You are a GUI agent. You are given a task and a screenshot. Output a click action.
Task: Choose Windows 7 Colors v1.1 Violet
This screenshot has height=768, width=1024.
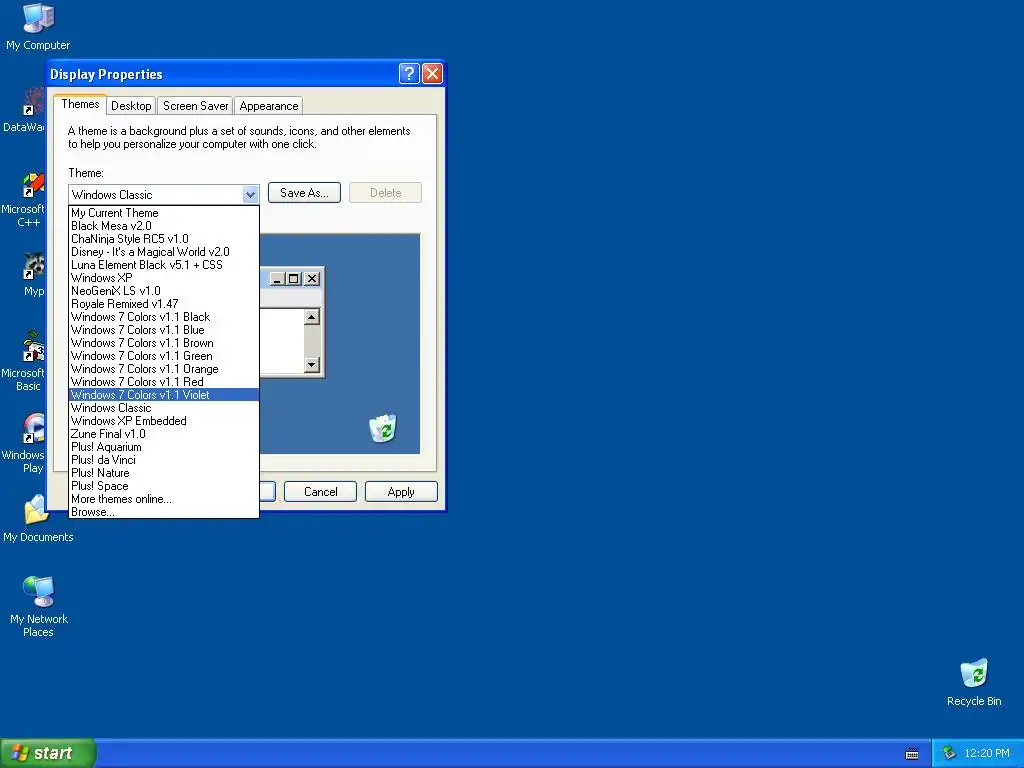coord(164,395)
